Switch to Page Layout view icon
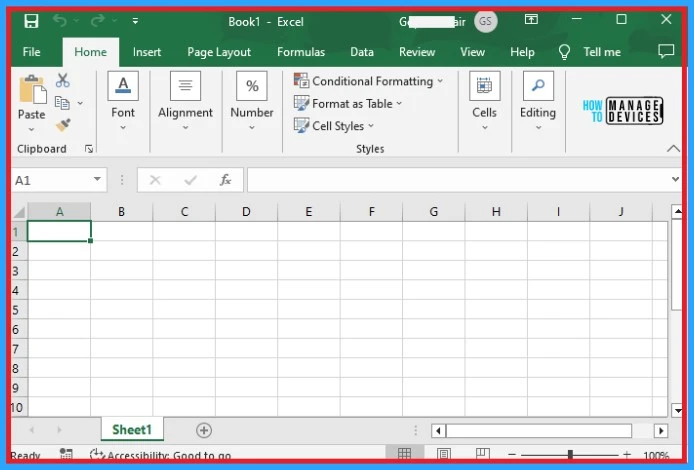 443,453
